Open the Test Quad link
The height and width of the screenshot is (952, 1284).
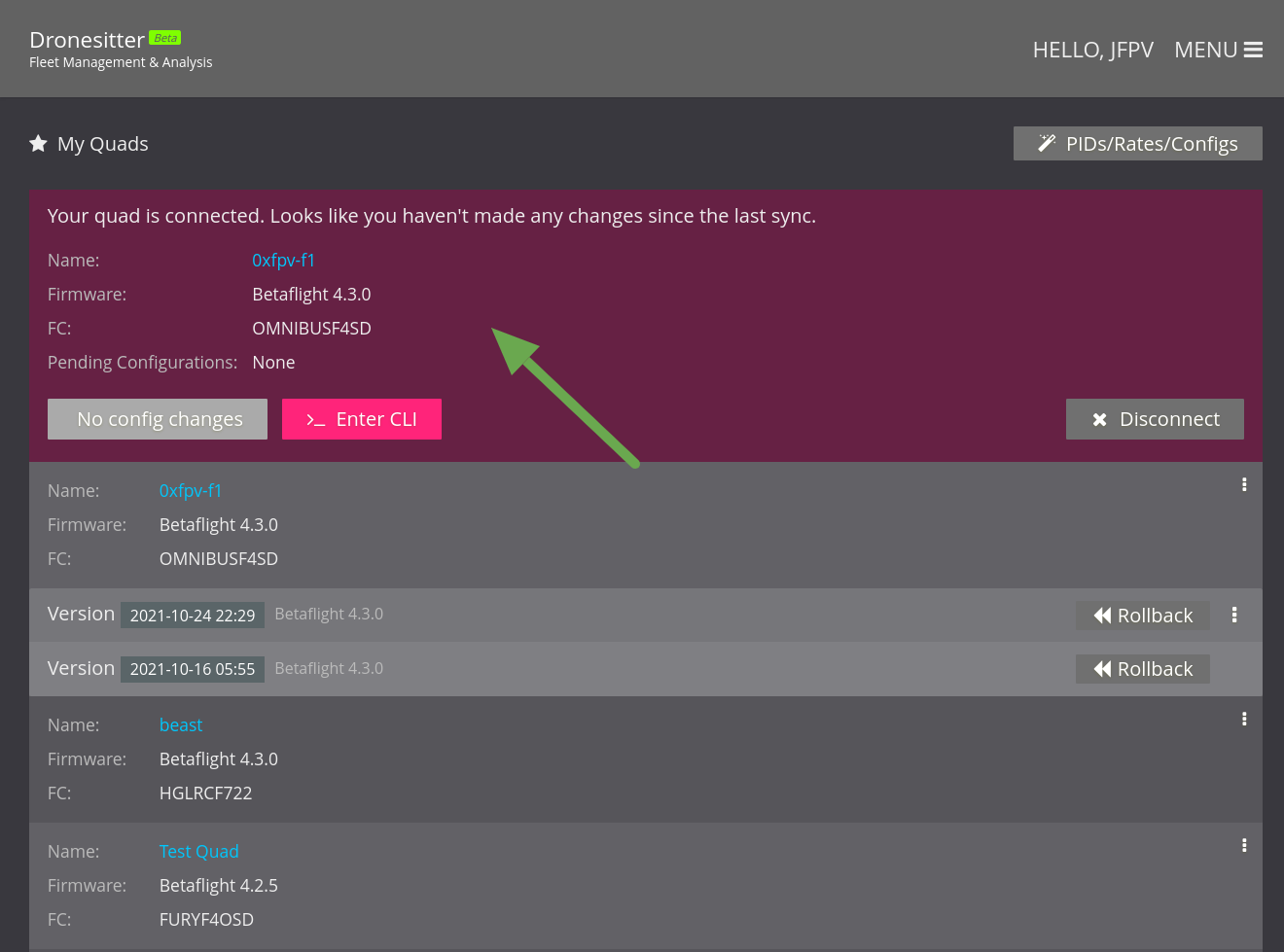pos(198,852)
